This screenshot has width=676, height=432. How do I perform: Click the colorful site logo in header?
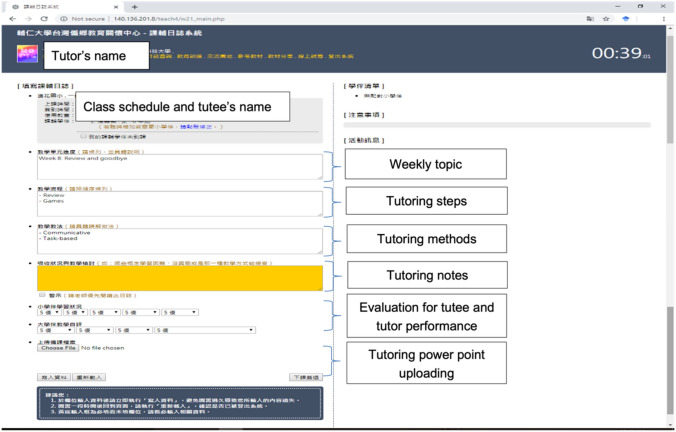click(x=29, y=55)
